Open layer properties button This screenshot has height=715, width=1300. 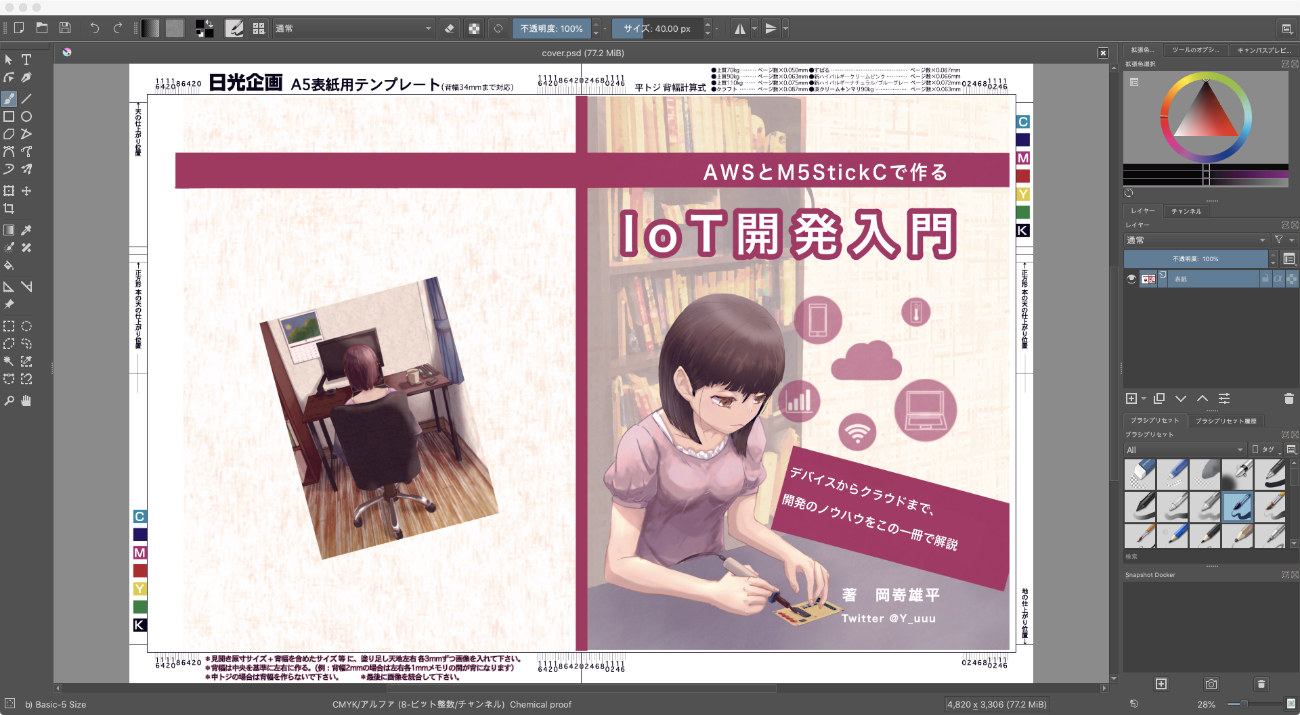pos(1224,398)
